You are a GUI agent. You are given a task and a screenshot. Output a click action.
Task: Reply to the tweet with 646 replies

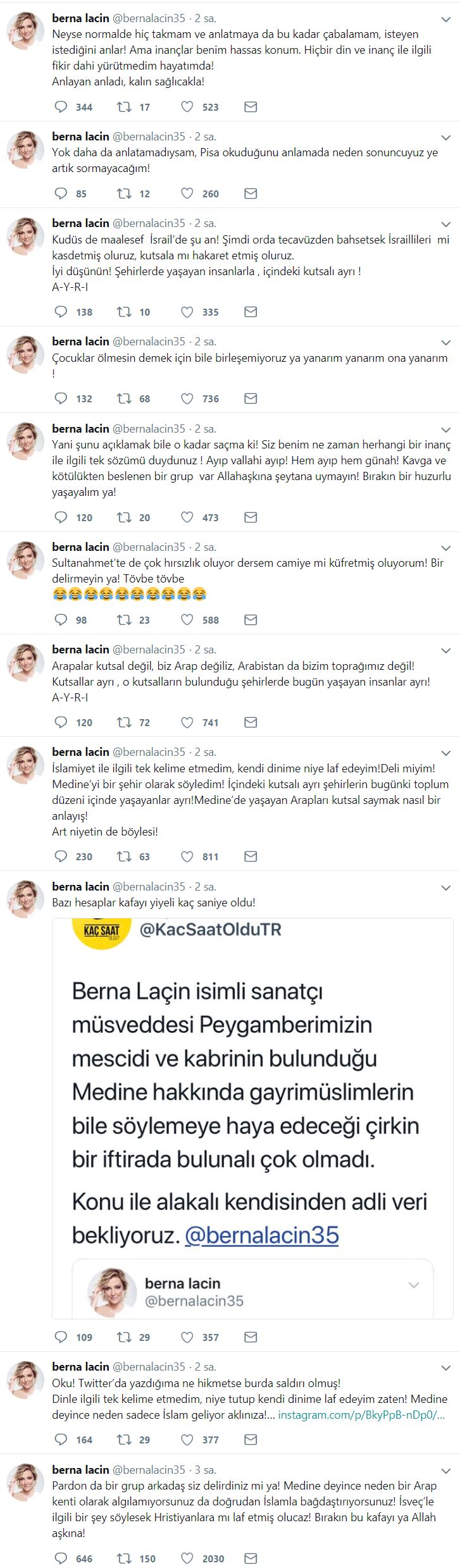[61, 1558]
